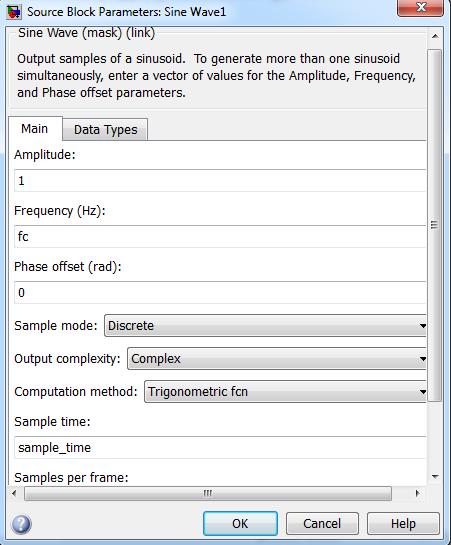Click the vertical scrollbar thumb
Viewport: 451px width, 545px height.
[435, 225]
